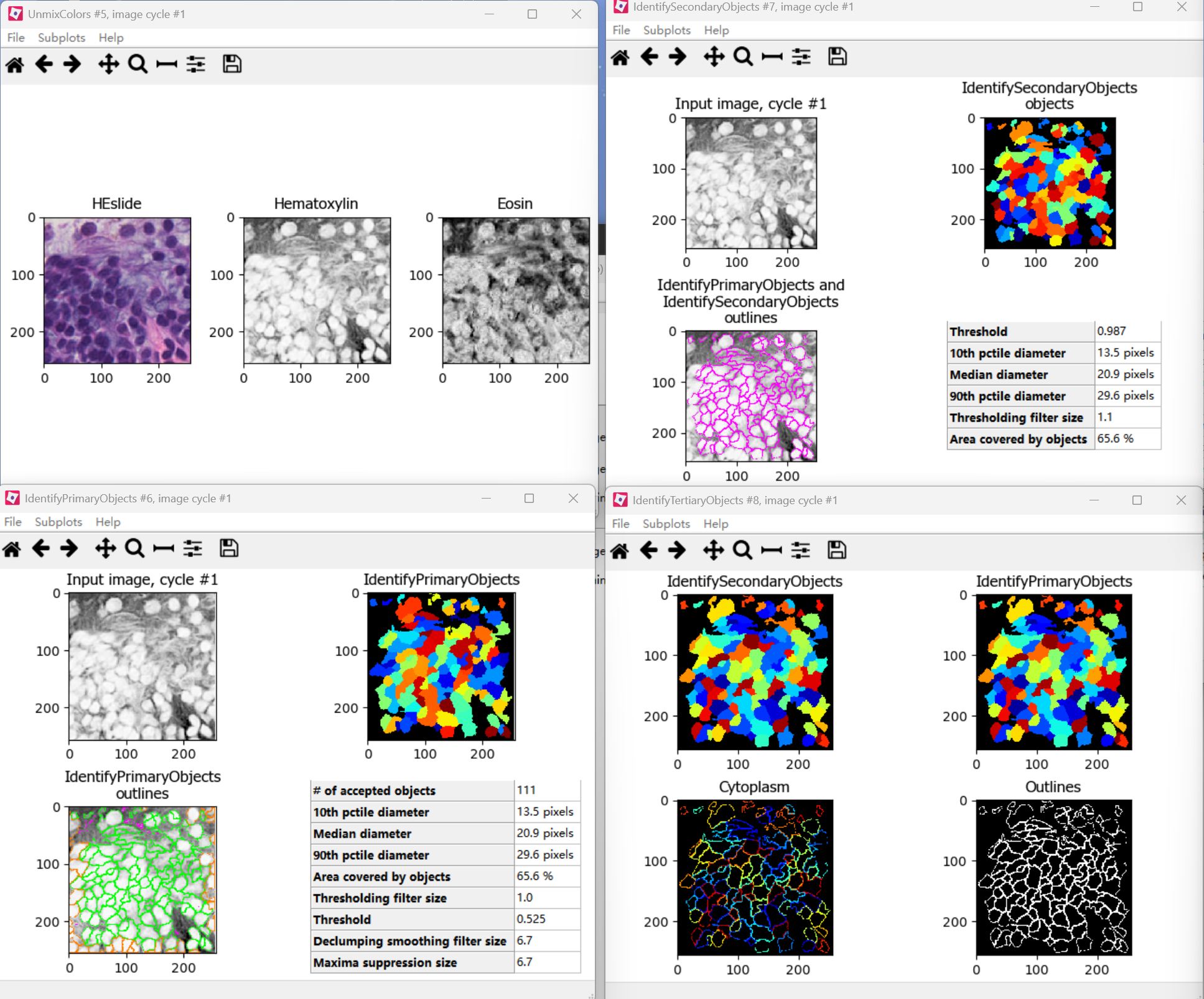Screen dimensions: 1204x999
Task: Click magenta outlines plot in IdentifySecondaryObjects window
Action: coord(751,396)
